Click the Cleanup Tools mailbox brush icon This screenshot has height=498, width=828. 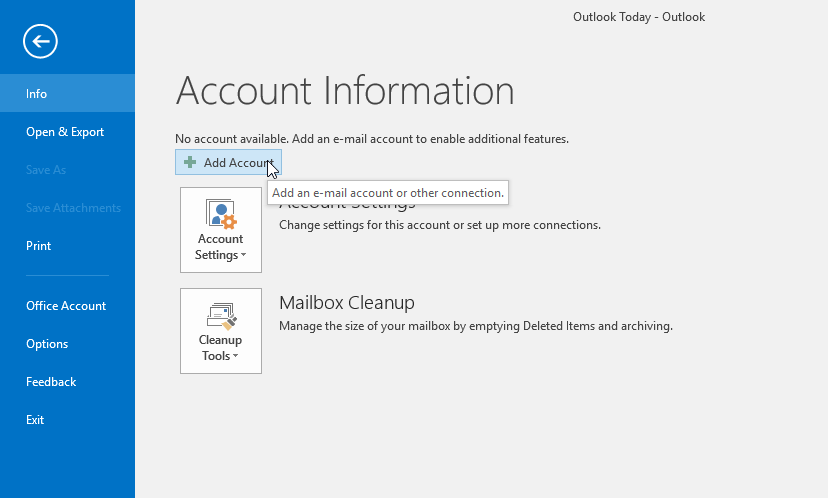[221, 316]
